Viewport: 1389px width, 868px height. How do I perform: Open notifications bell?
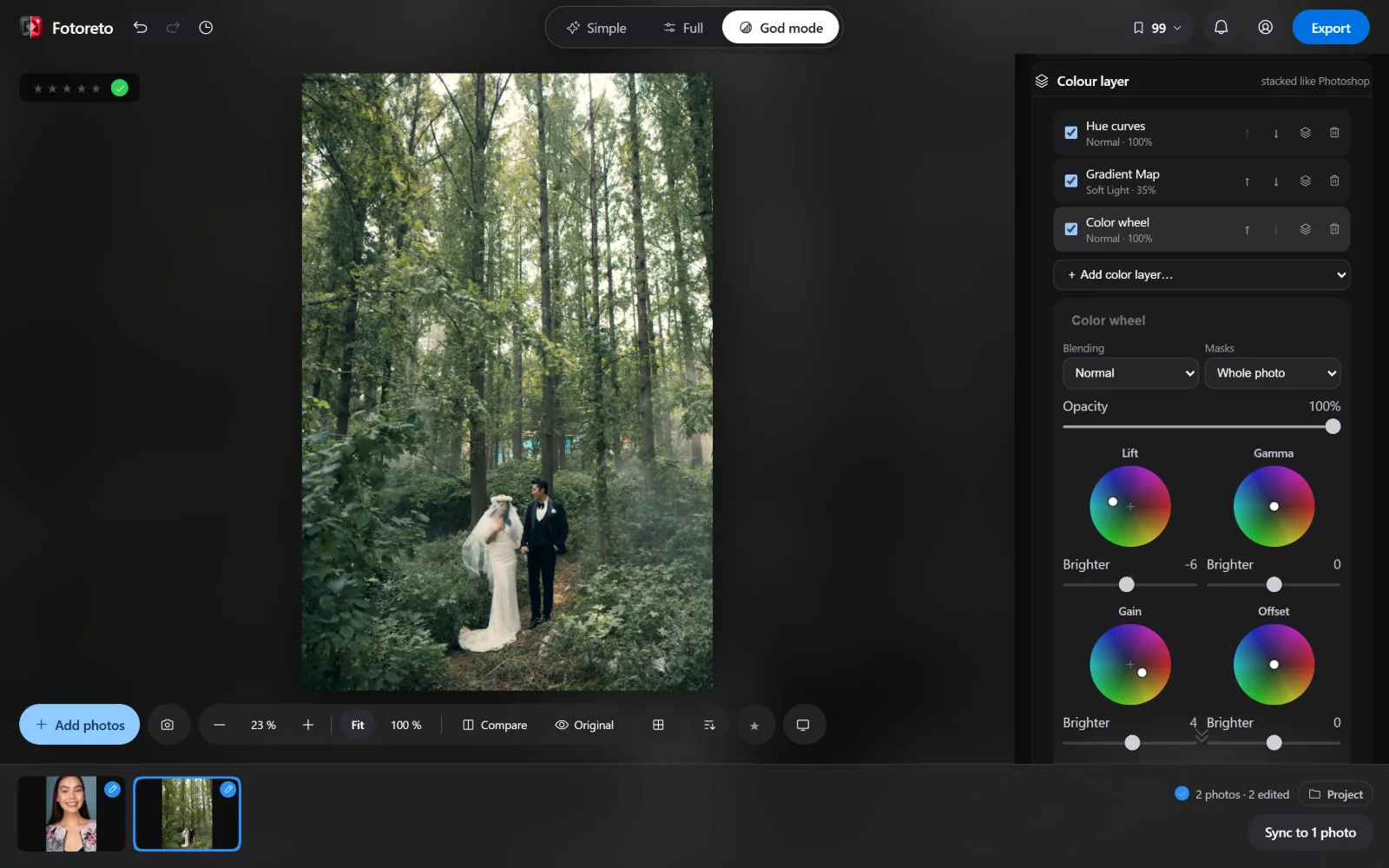pos(1221,28)
